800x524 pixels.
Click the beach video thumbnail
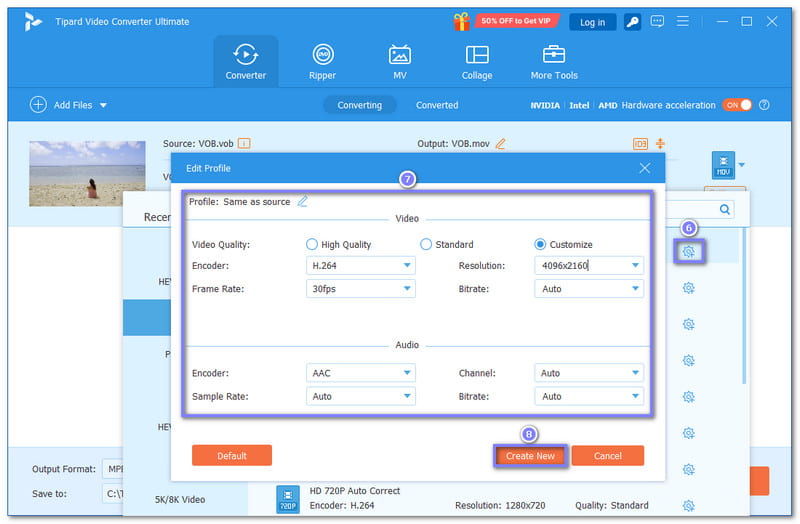pos(87,173)
